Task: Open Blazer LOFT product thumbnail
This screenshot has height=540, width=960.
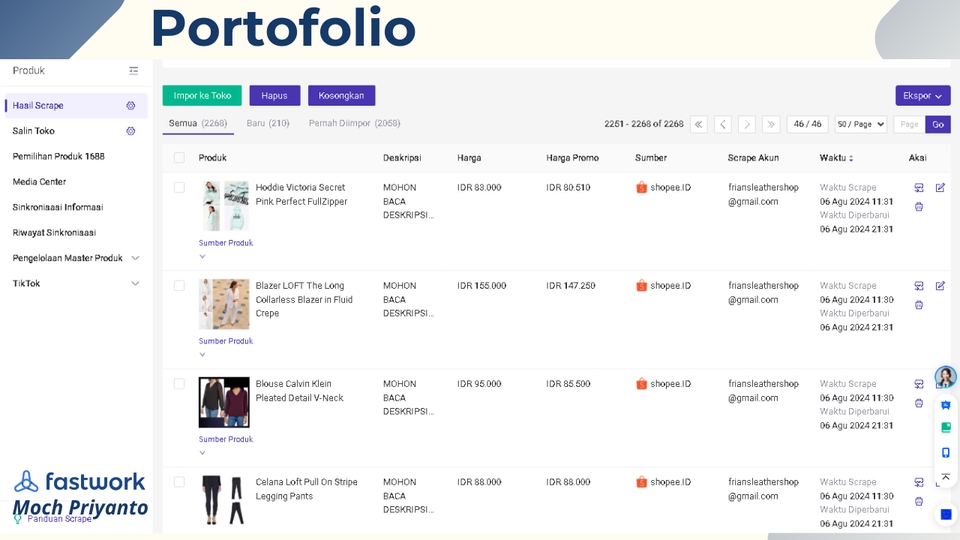Action: pyautogui.click(x=224, y=304)
